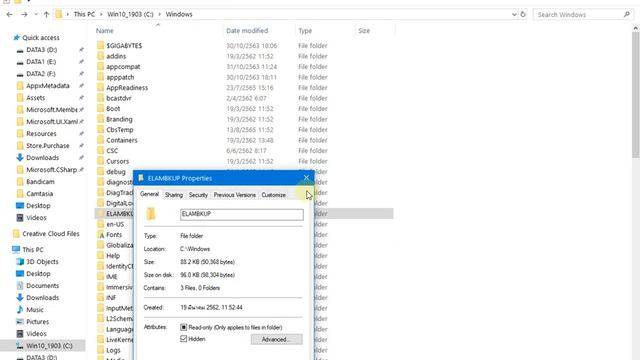Refresh the Windows folder view
The image size is (640, 360).
click(x=523, y=14)
